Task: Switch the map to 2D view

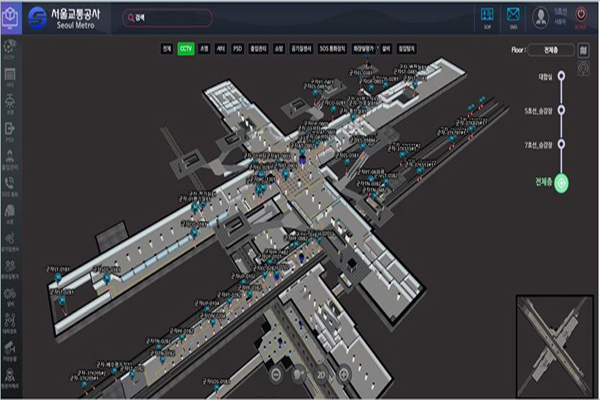Action: (321, 374)
